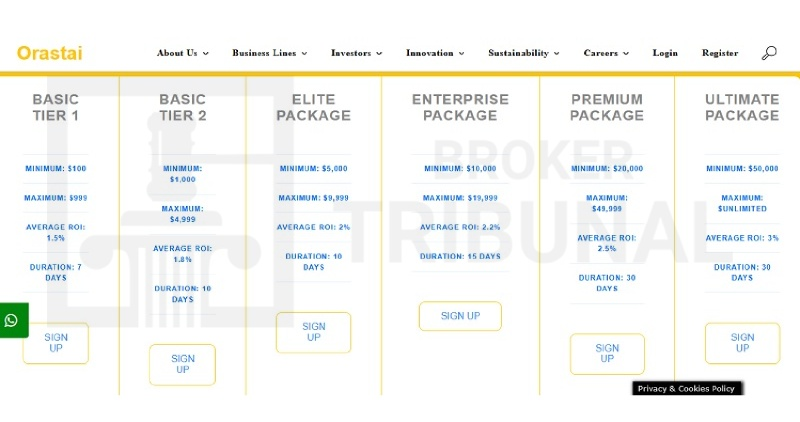This screenshot has width=800, height=422.
Task: Choose Sign Up for Enterprise Package
Action: tap(460, 316)
